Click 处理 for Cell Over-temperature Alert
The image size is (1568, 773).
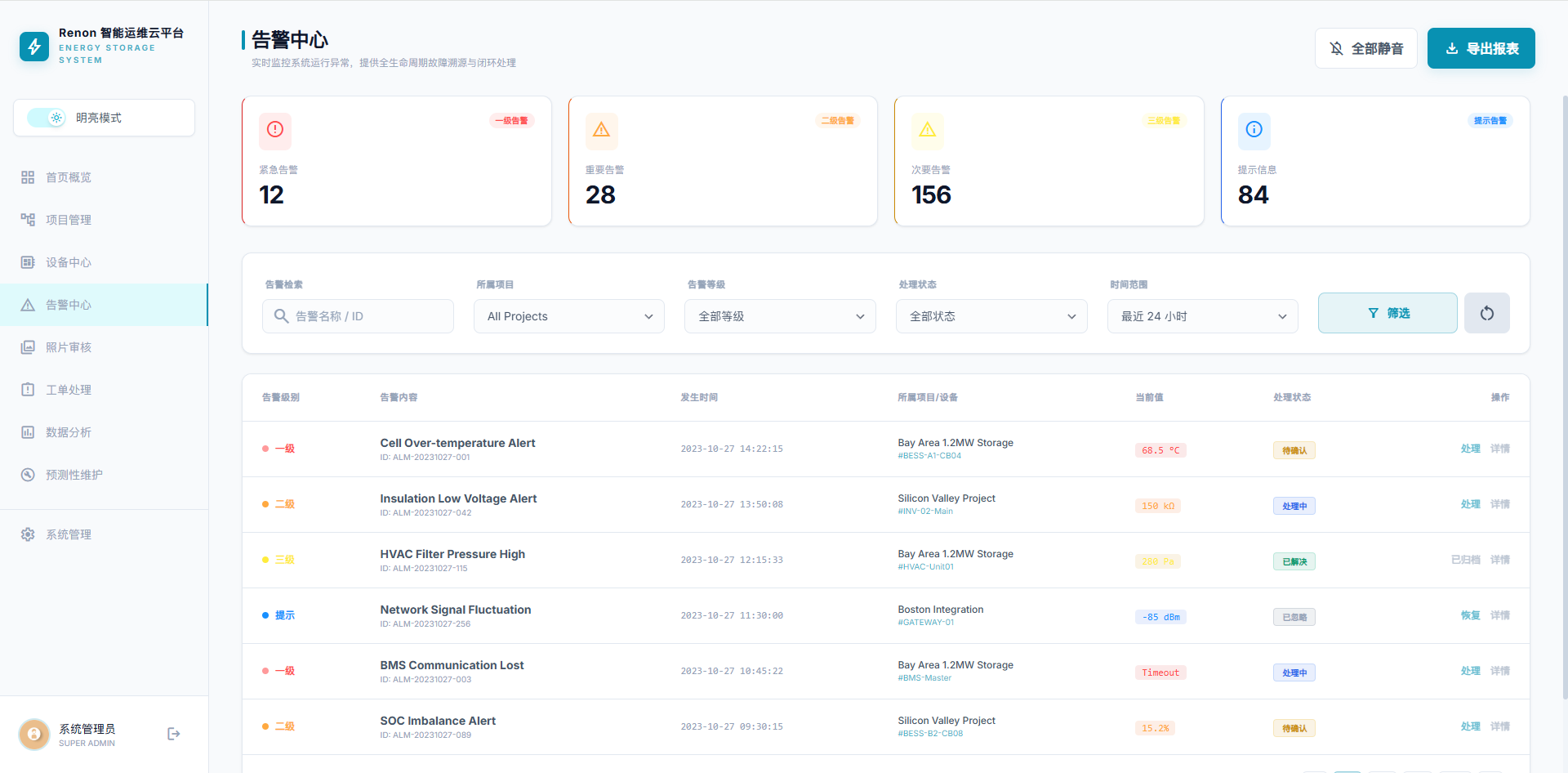[1470, 449]
